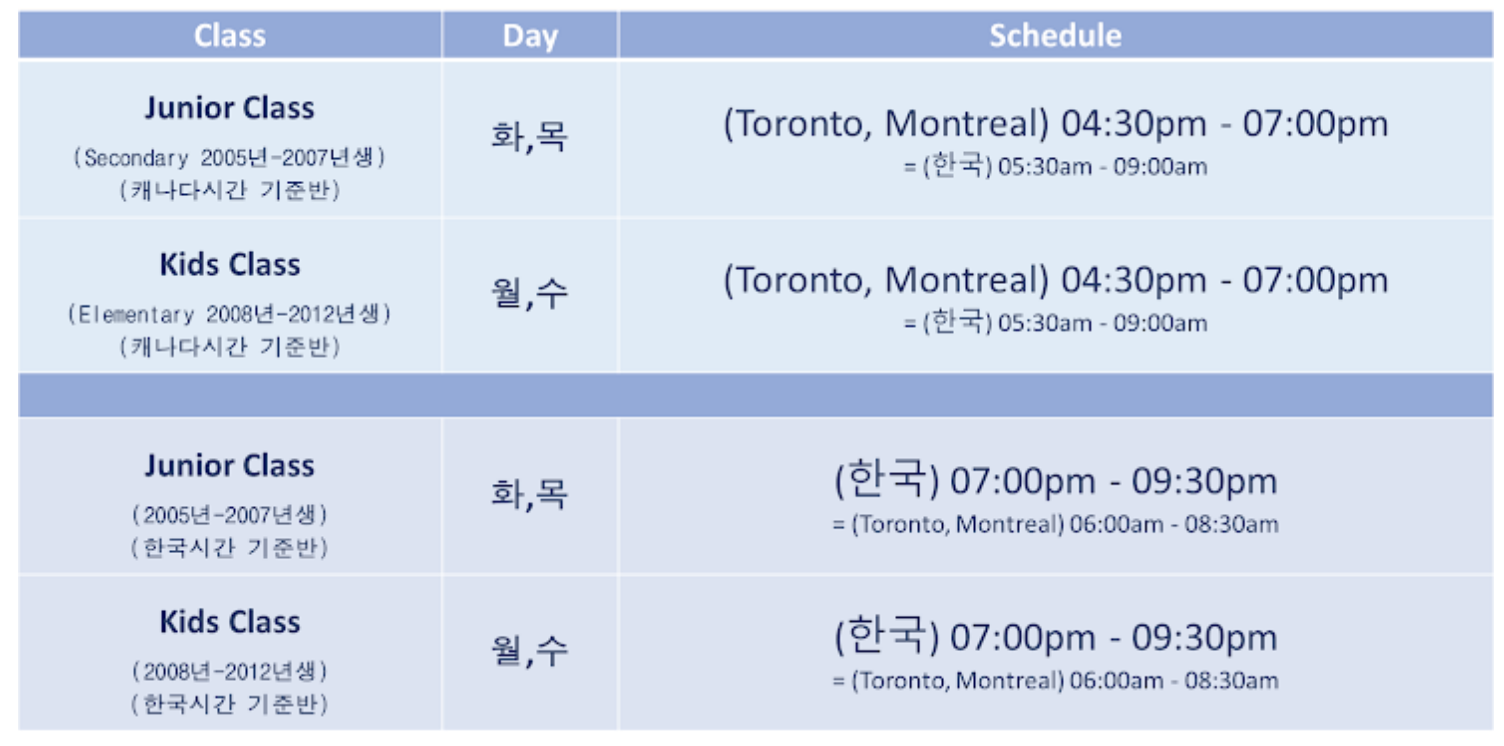Screen dimensions: 1504x746
Task: Select Junior Class title in the 한국시간 section
Action: click(x=230, y=465)
